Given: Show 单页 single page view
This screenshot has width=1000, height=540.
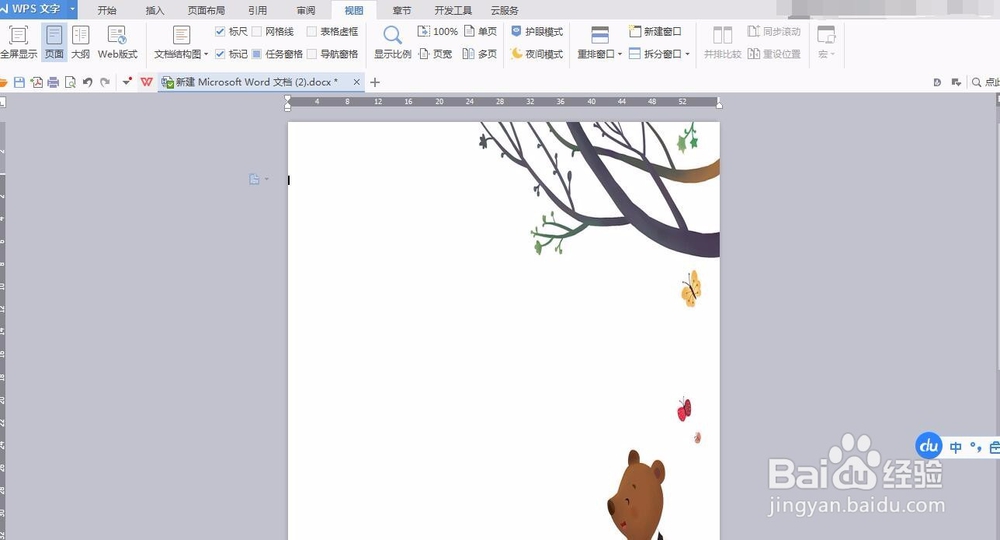Looking at the screenshot, I should 480,31.
